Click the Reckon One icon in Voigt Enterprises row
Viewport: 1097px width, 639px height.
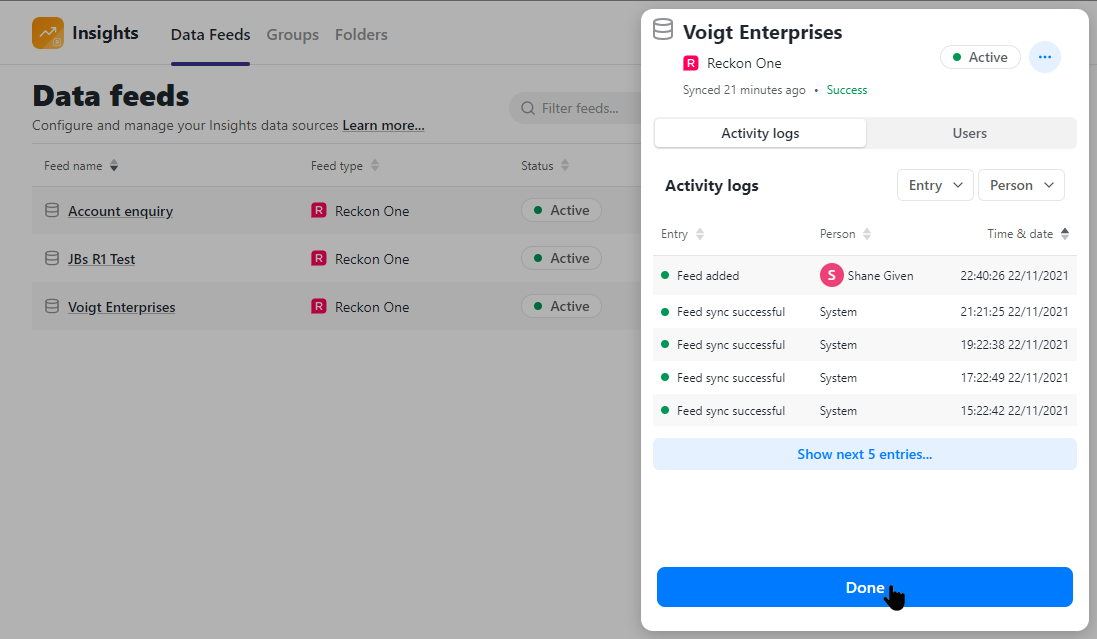click(319, 307)
